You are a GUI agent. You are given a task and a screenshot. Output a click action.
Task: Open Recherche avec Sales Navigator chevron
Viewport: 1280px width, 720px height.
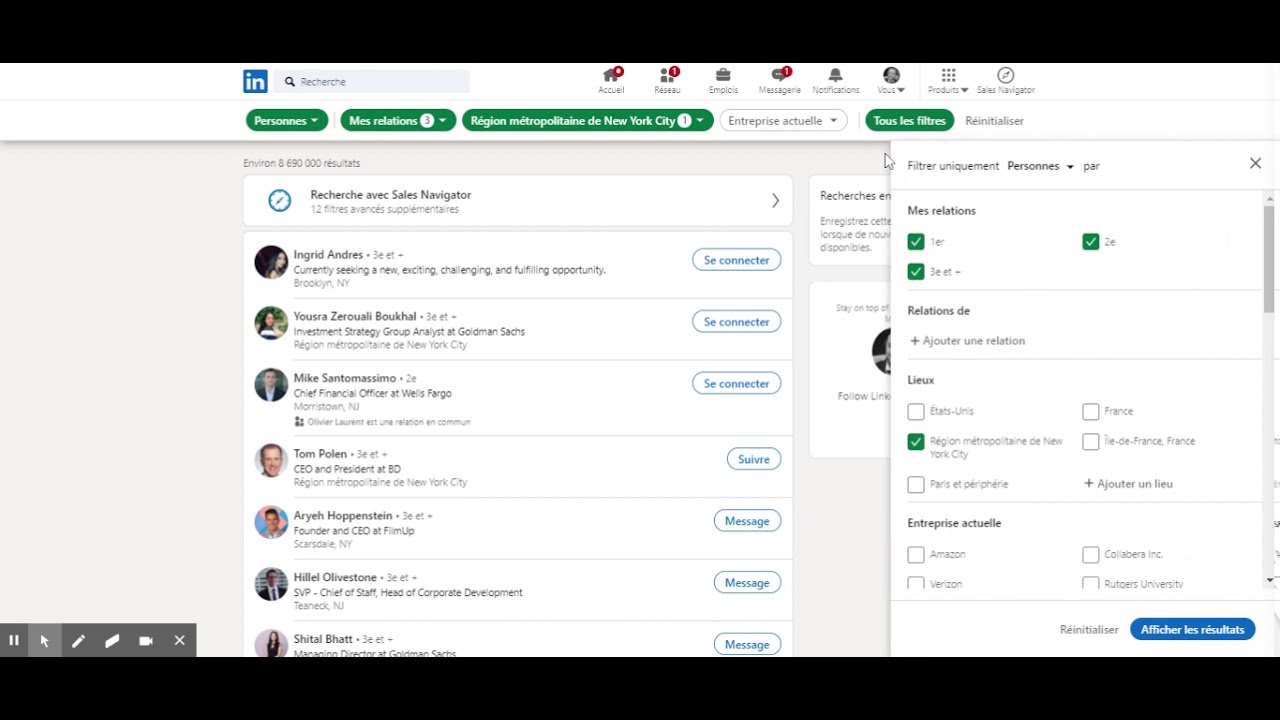coord(775,201)
